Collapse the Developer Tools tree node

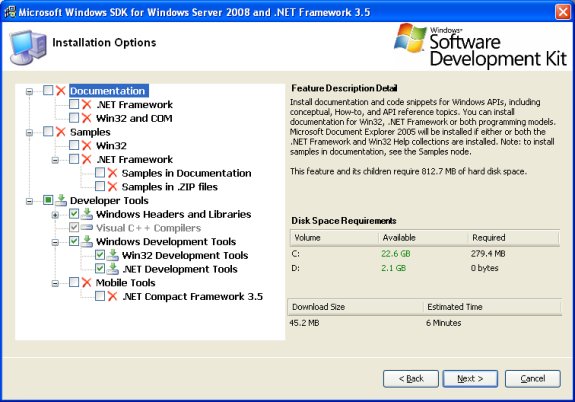[29, 201]
